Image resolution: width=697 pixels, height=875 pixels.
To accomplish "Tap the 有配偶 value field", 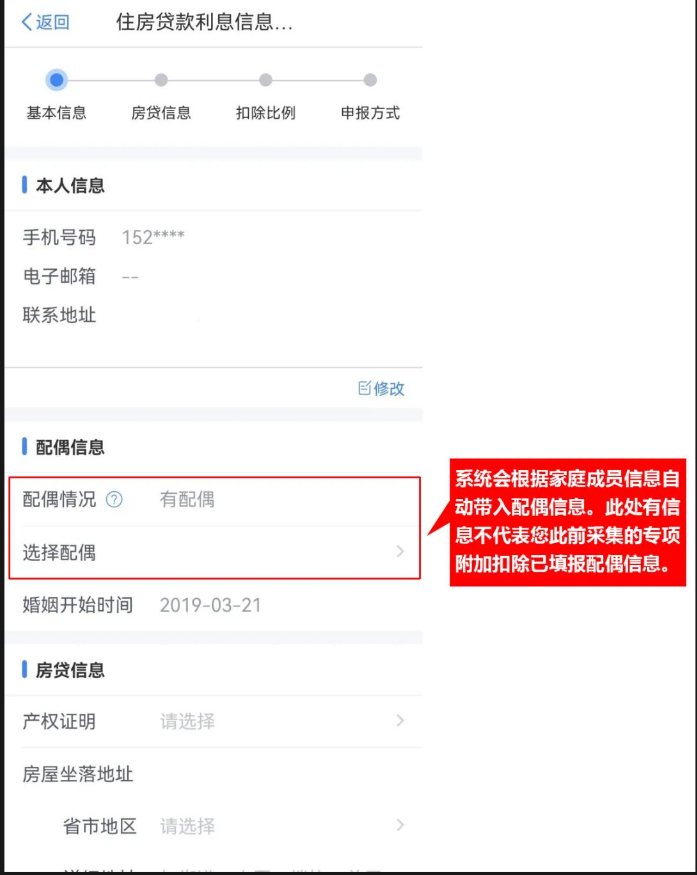I will (x=188, y=499).
